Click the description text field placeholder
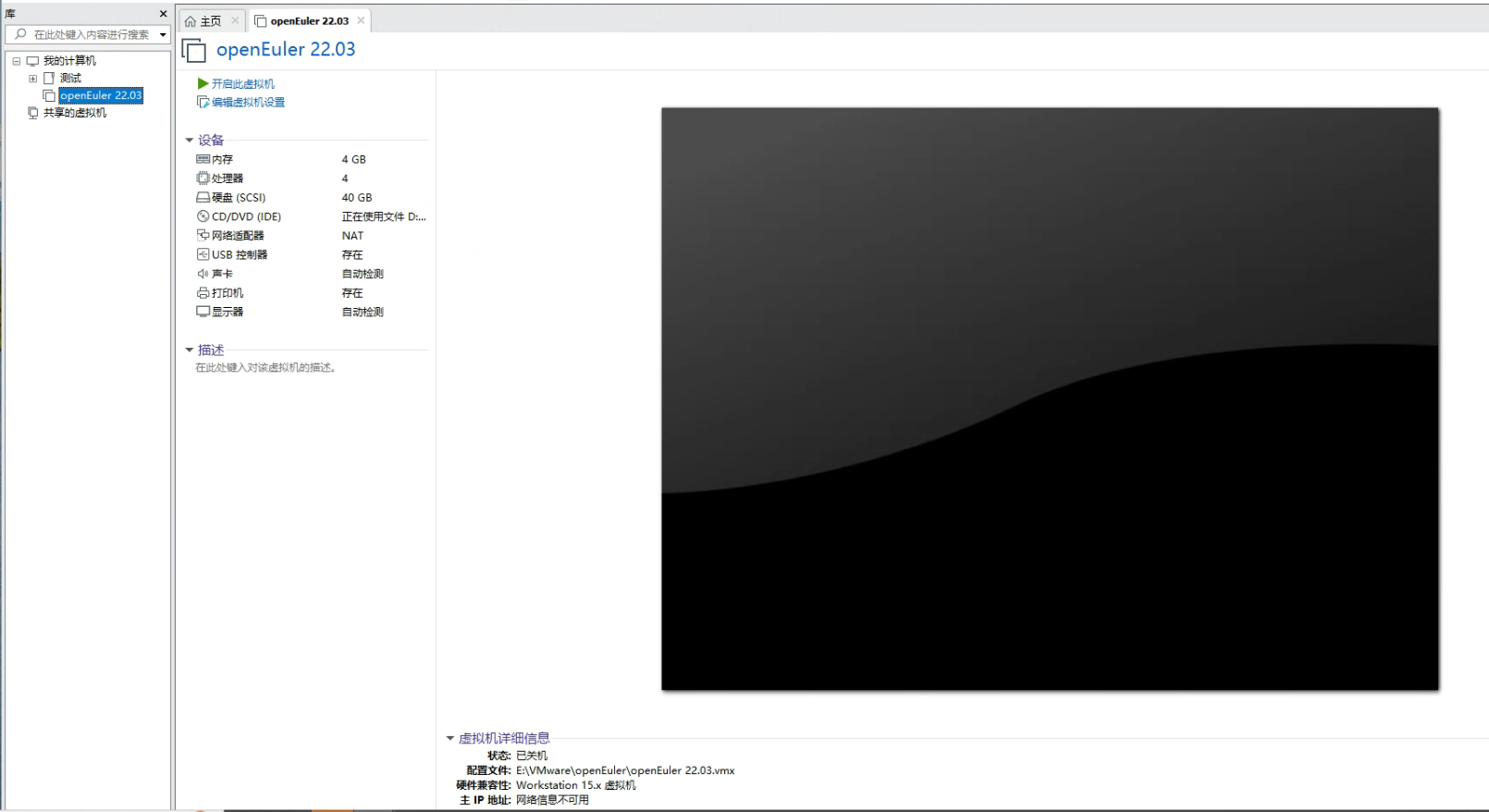Image resolution: width=1489 pixels, height=812 pixels. tap(267, 367)
